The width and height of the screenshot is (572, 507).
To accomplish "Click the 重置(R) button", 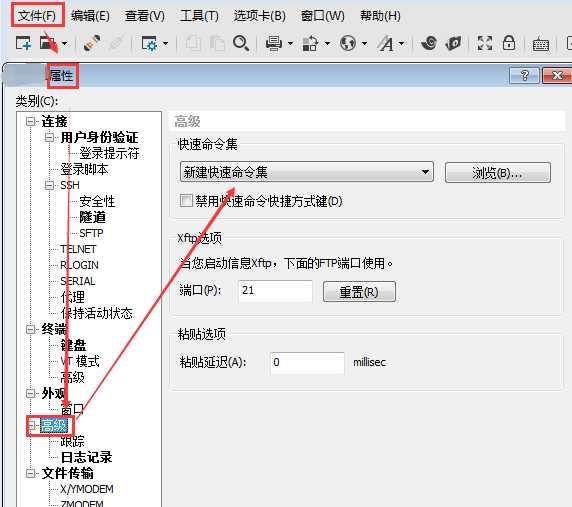I will [x=359, y=292].
